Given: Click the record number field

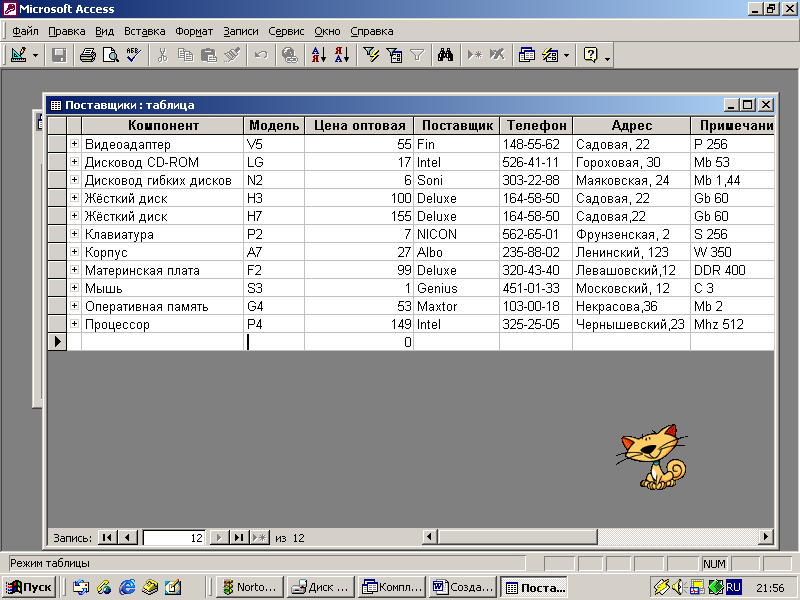Looking at the screenshot, I should pyautogui.click(x=174, y=538).
